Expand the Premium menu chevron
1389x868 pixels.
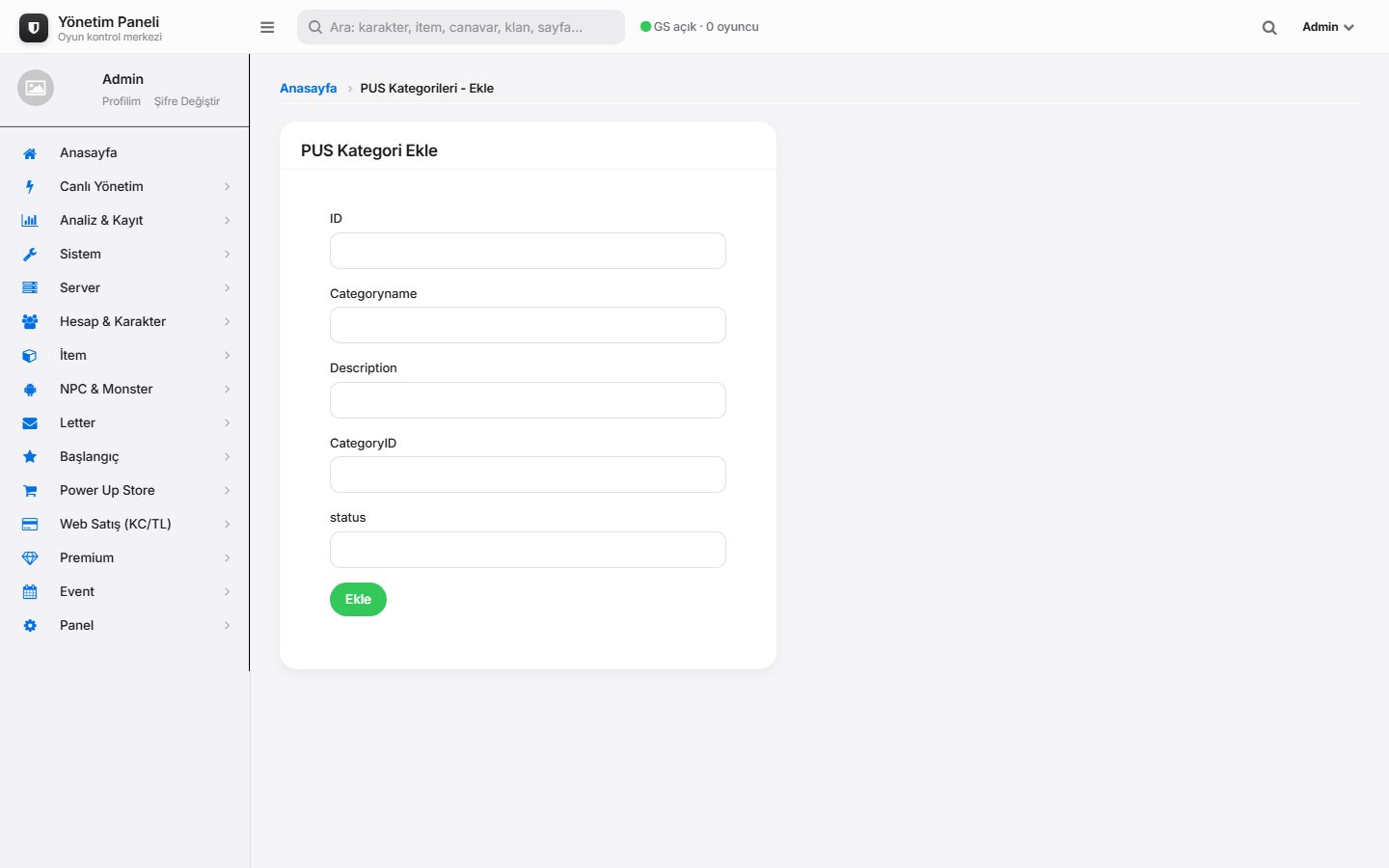coord(228,558)
